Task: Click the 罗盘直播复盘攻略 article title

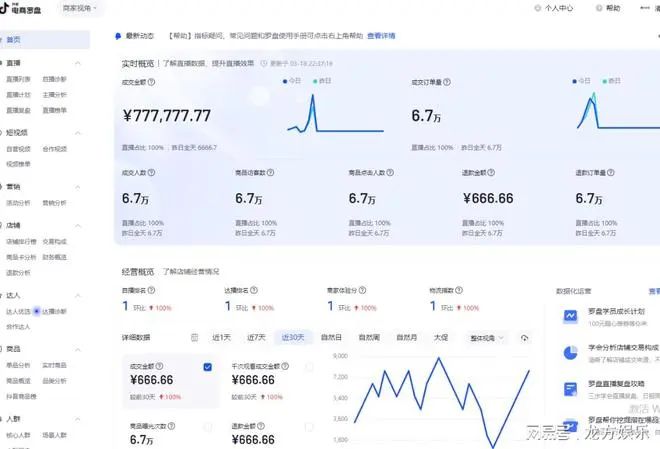Action: (x=617, y=384)
